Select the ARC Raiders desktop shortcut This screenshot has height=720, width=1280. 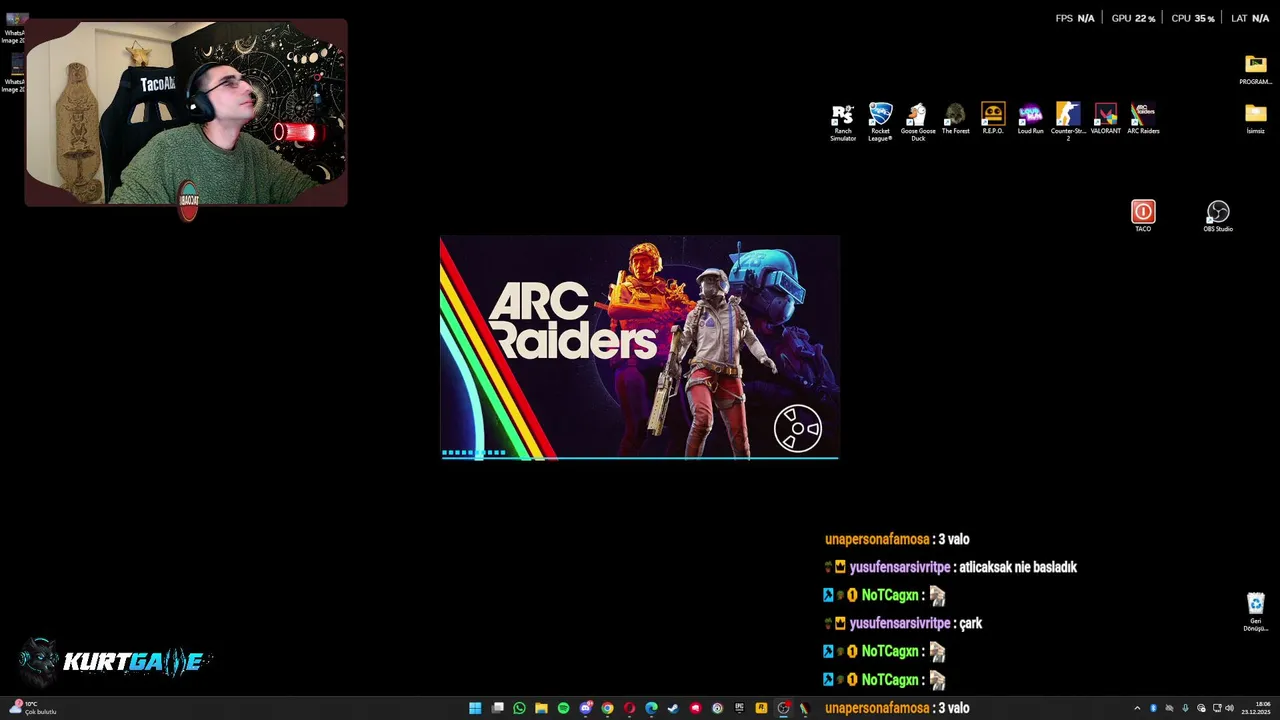1143,119
